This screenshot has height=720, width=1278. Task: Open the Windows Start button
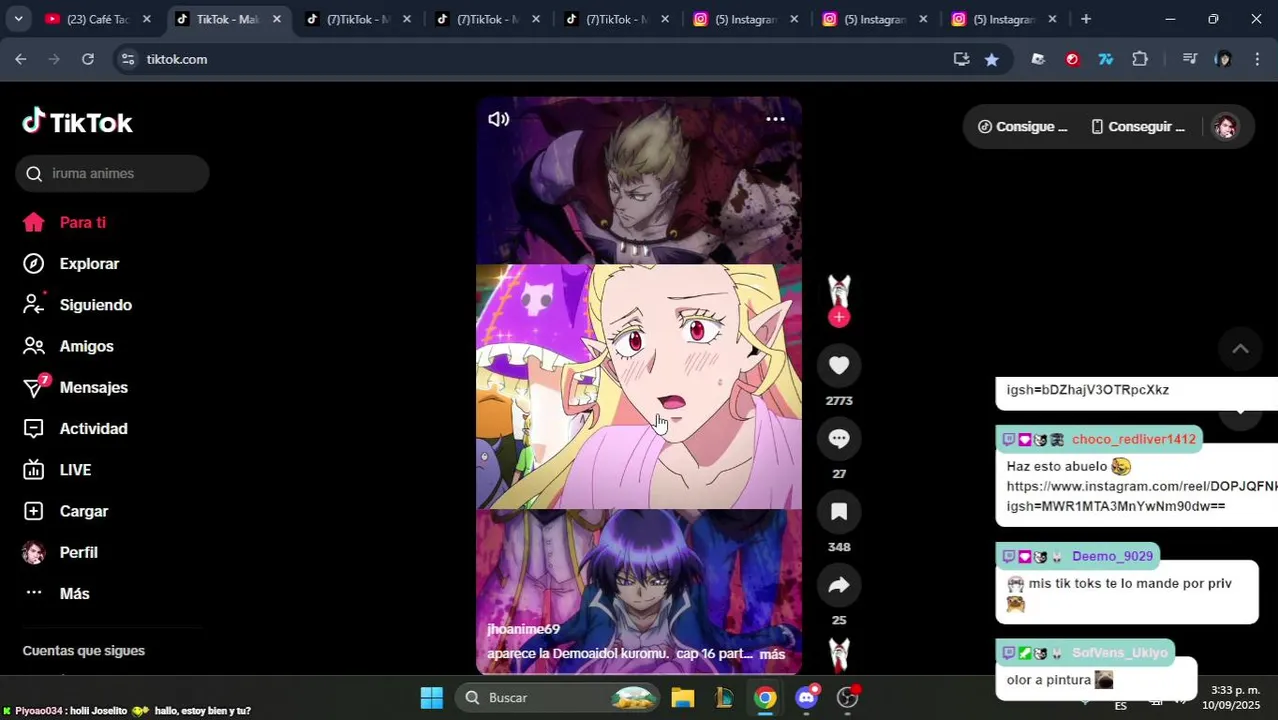[431, 698]
